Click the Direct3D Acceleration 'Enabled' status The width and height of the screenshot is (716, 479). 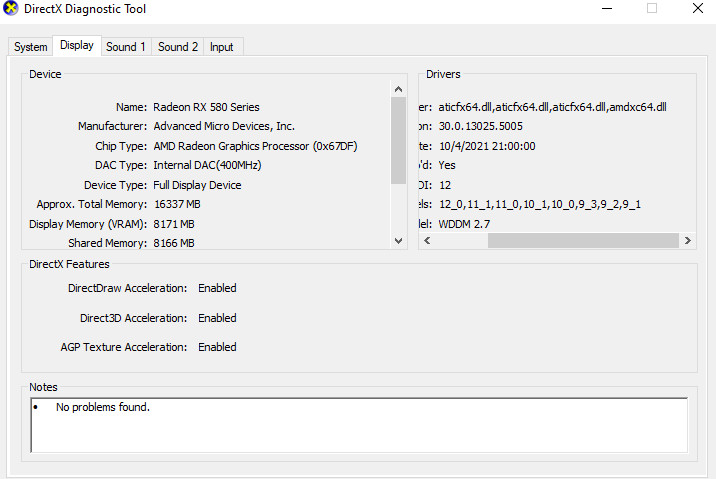tap(217, 318)
